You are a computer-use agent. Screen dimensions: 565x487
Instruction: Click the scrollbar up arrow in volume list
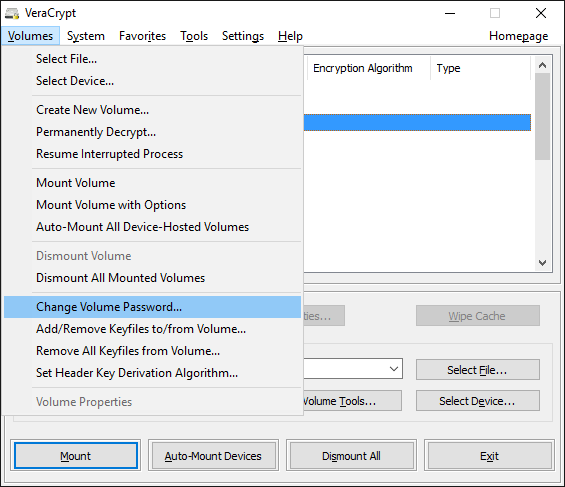(542, 65)
